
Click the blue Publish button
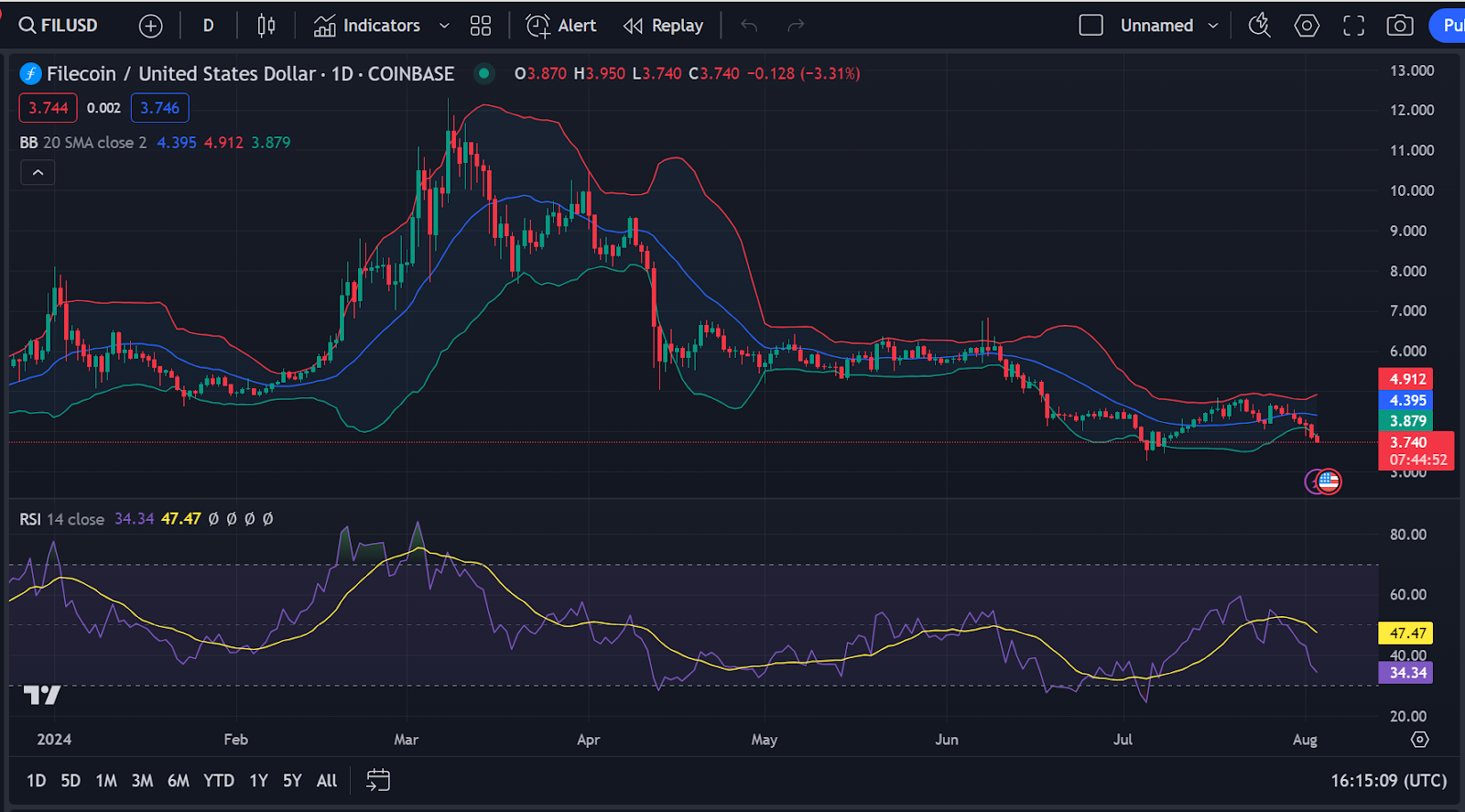click(1449, 26)
